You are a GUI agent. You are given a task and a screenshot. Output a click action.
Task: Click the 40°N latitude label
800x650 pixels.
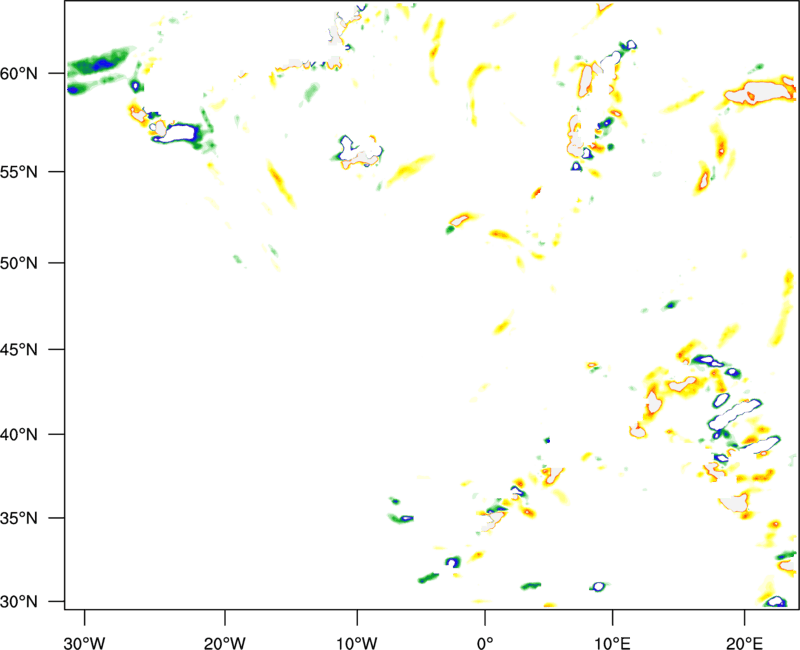pyautogui.click(x=19, y=435)
